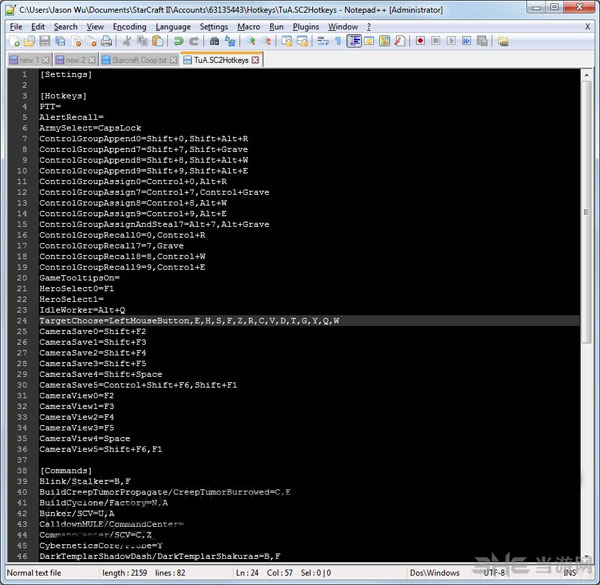The height and width of the screenshot is (585, 600).
Task: Click the last toolbar icon after the macro buttons
Action: click(503, 41)
